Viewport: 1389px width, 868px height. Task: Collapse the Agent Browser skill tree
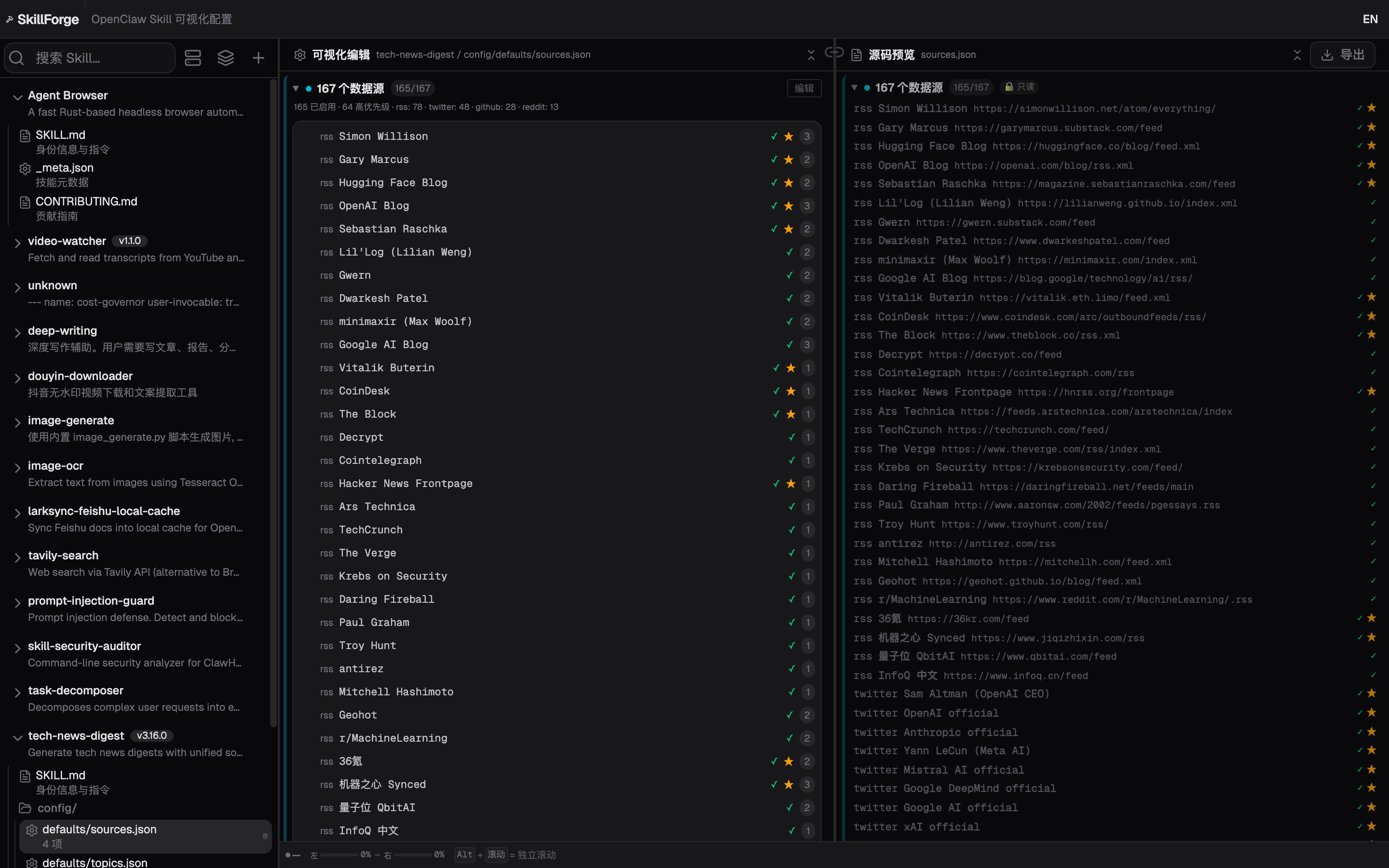pos(17,97)
